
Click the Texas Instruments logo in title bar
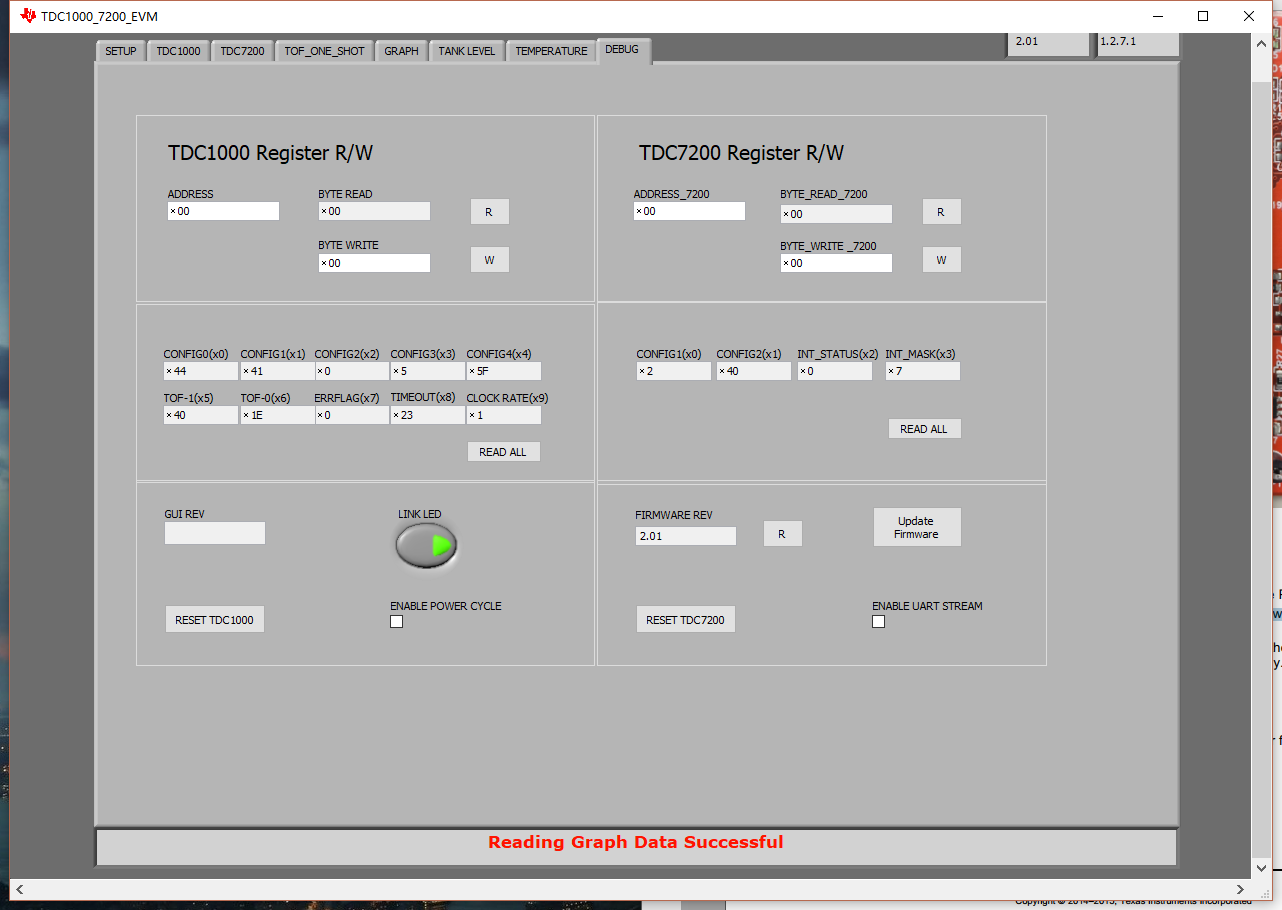click(27, 16)
